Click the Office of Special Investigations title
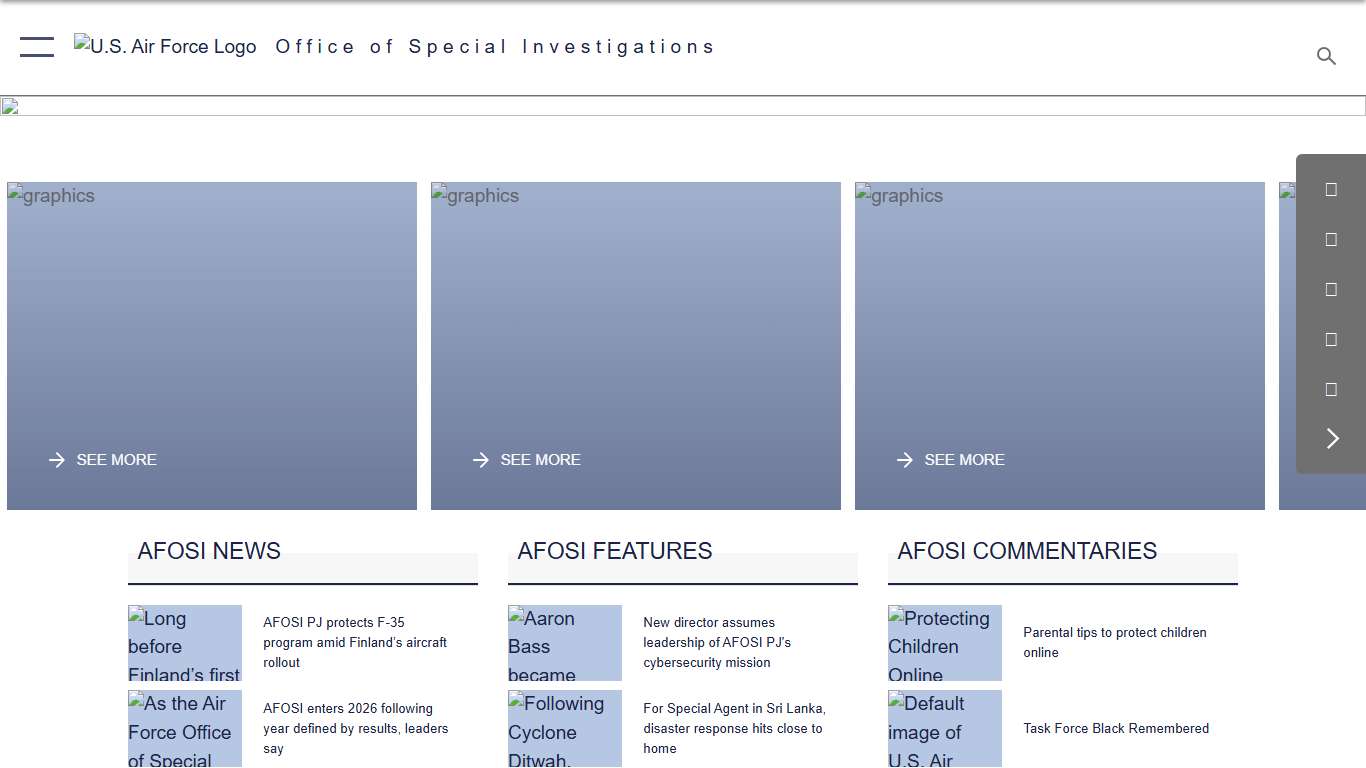This screenshot has height=768, width=1366. [495, 47]
